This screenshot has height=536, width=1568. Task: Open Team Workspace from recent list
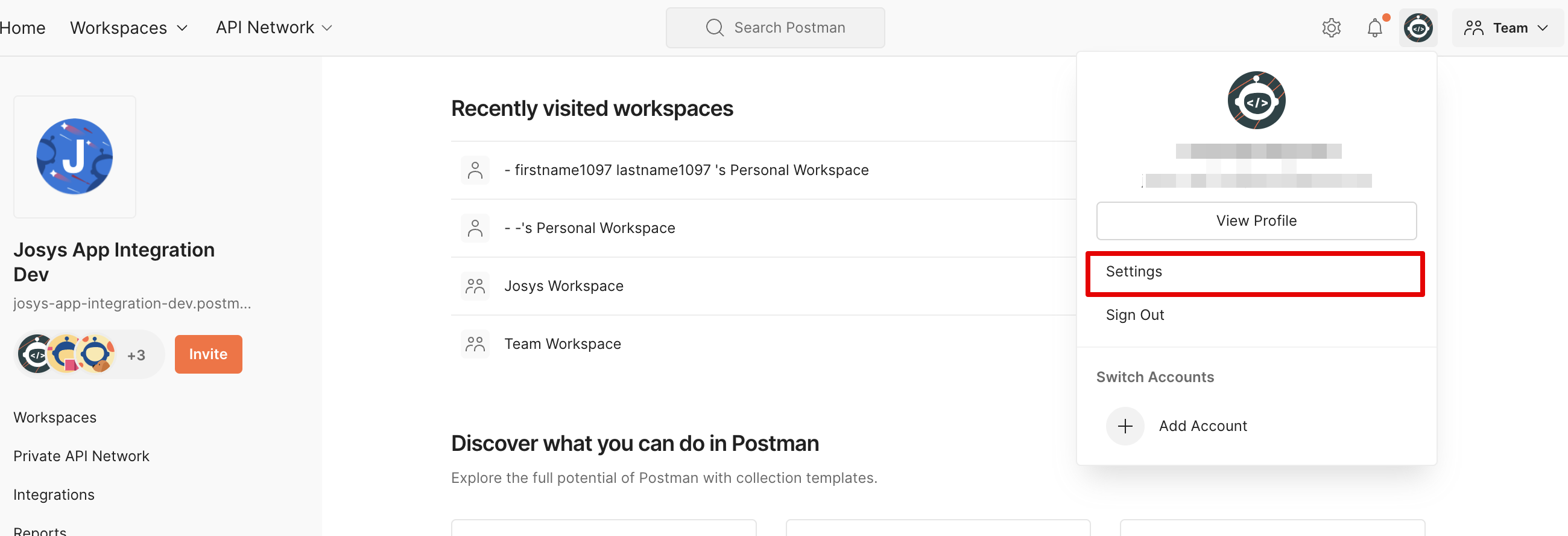(x=562, y=344)
